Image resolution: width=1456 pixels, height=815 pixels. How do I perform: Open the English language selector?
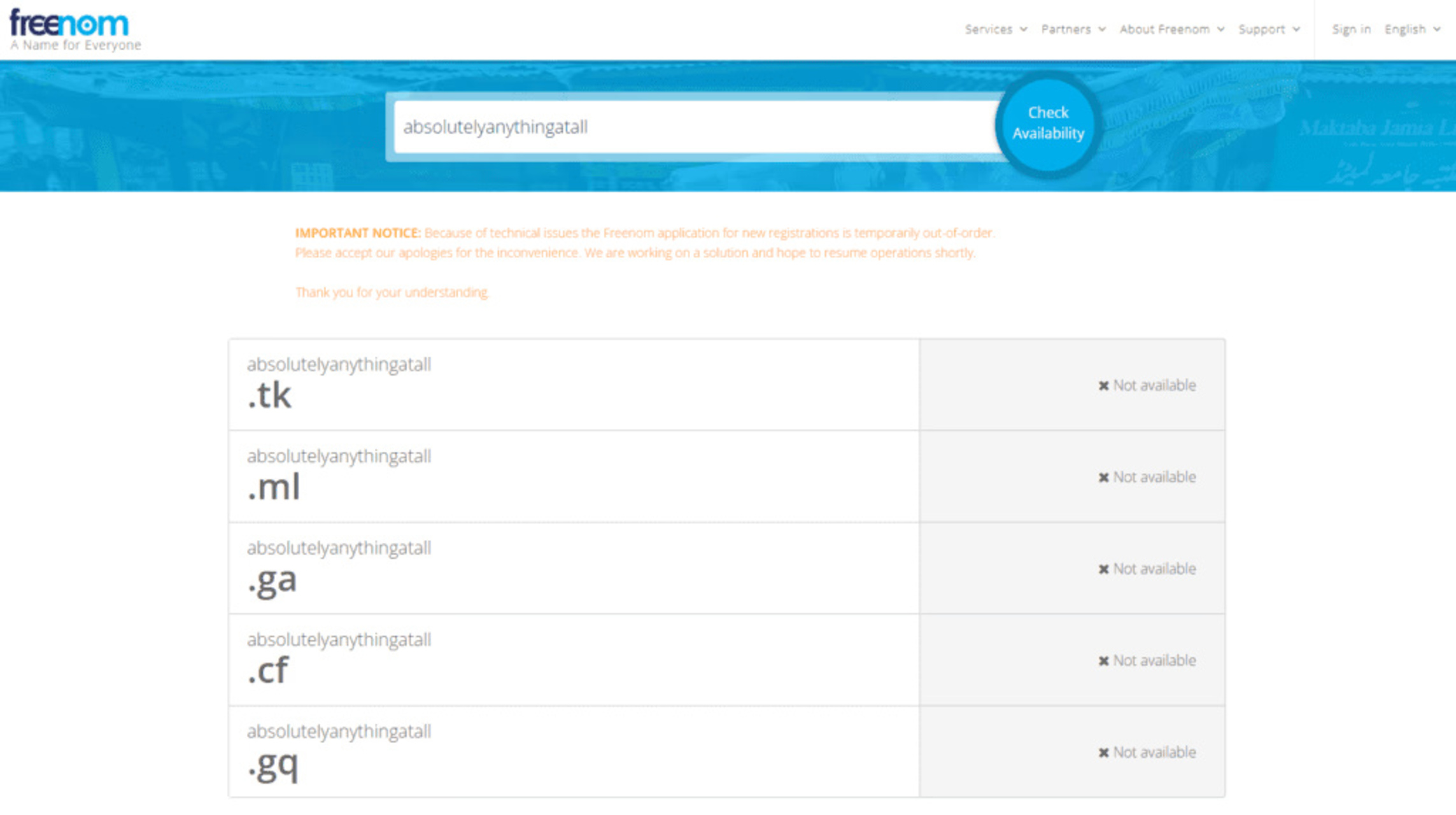1412,29
